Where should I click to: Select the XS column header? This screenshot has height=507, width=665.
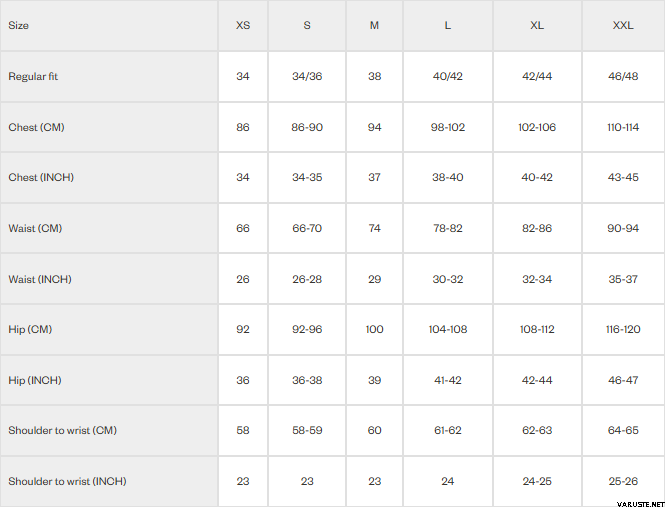(243, 25)
